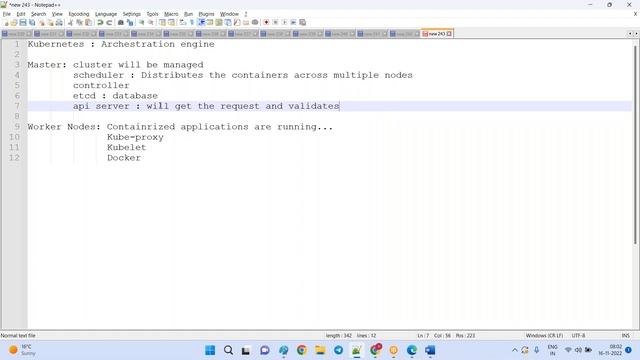Click the Stop Recording macro icon

pyautogui.click(x=275, y=22)
